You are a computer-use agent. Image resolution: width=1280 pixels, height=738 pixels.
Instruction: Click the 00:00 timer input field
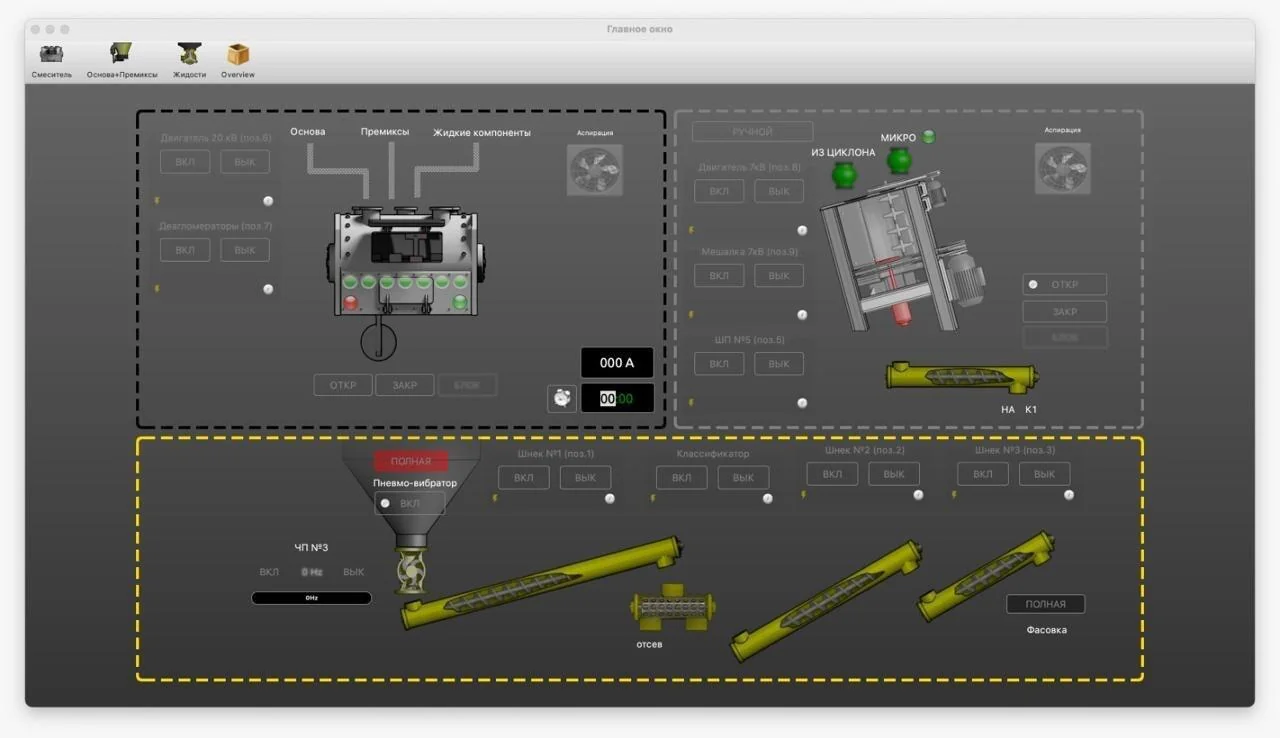click(617, 398)
